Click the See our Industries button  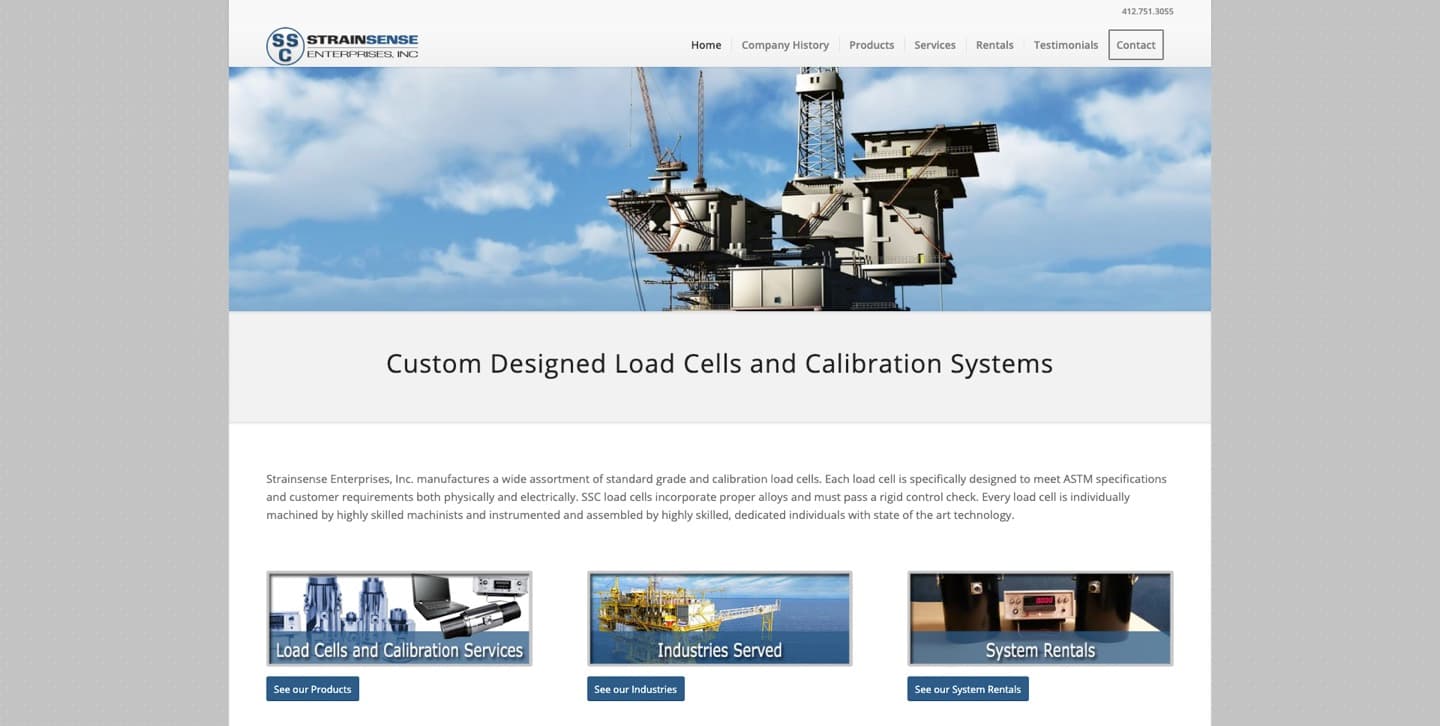pyautogui.click(x=636, y=689)
